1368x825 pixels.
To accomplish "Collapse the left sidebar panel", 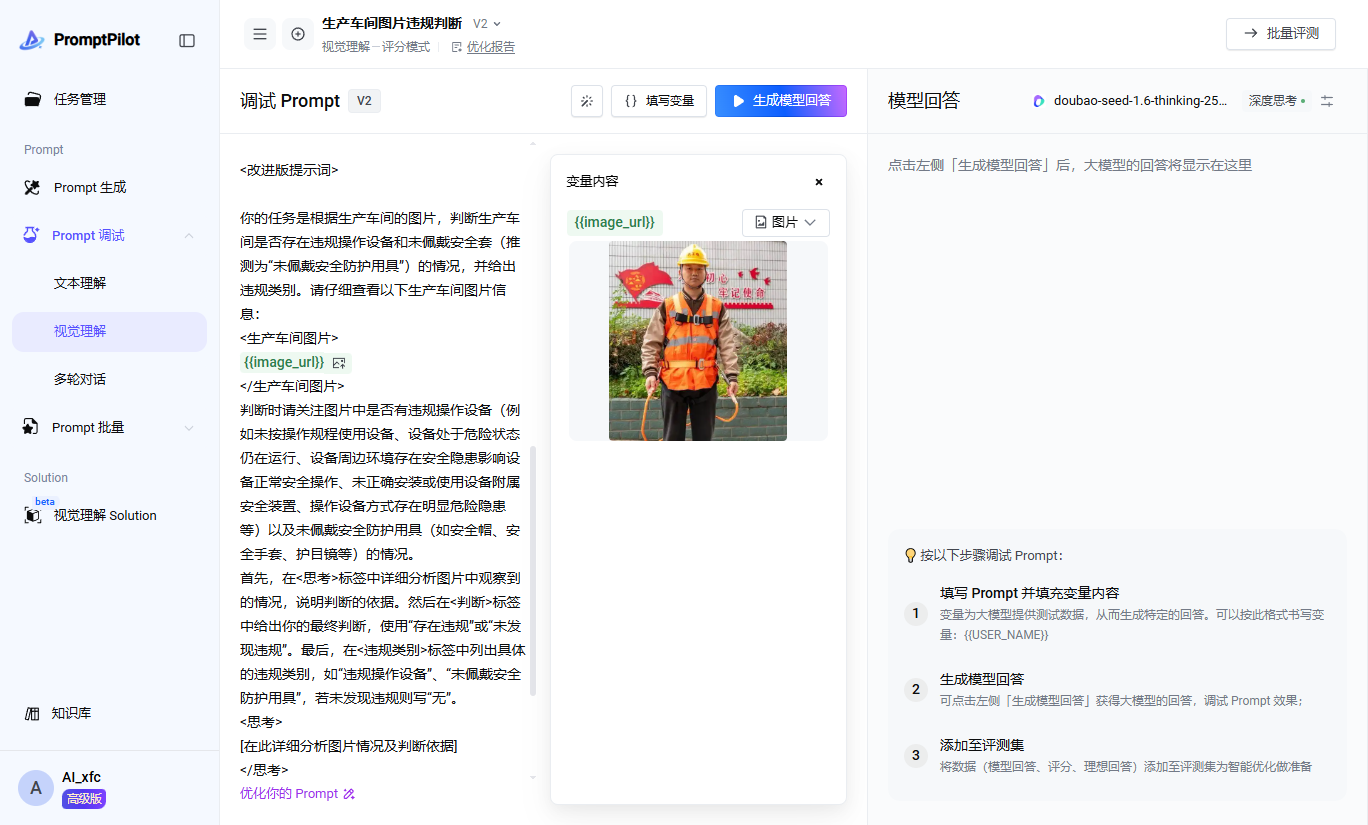I will (x=187, y=40).
